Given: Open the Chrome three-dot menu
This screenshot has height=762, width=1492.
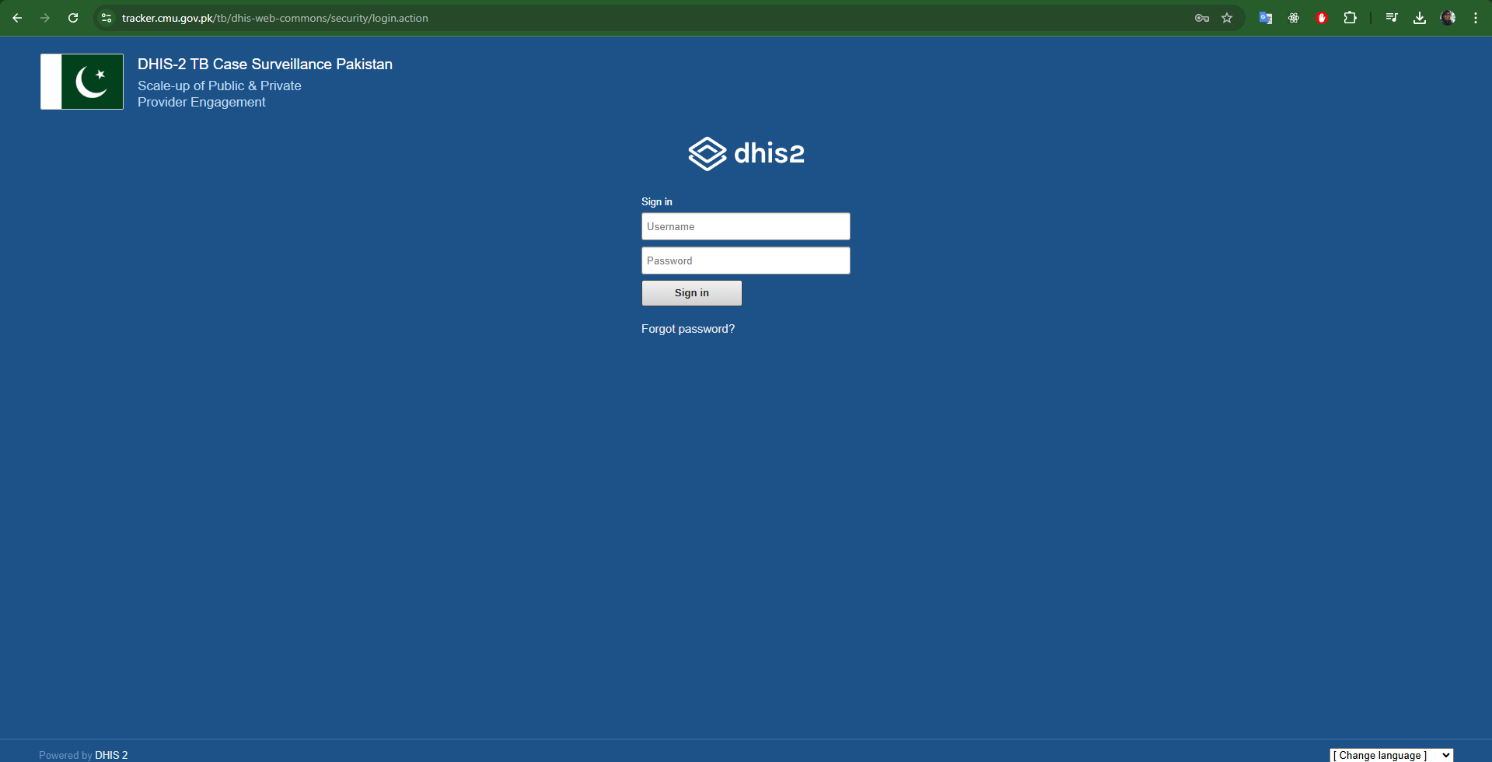Looking at the screenshot, I should [x=1475, y=18].
